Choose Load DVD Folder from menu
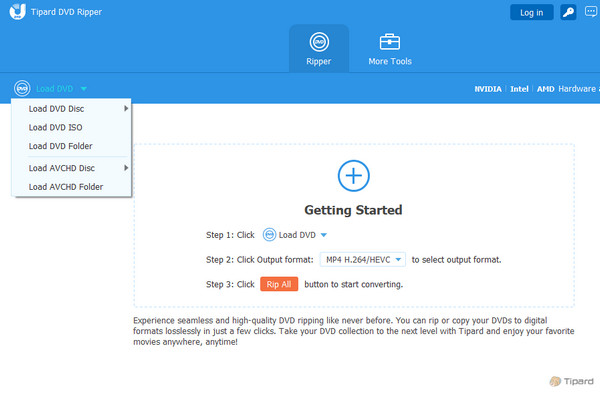The height and width of the screenshot is (403, 600). click(x=60, y=146)
